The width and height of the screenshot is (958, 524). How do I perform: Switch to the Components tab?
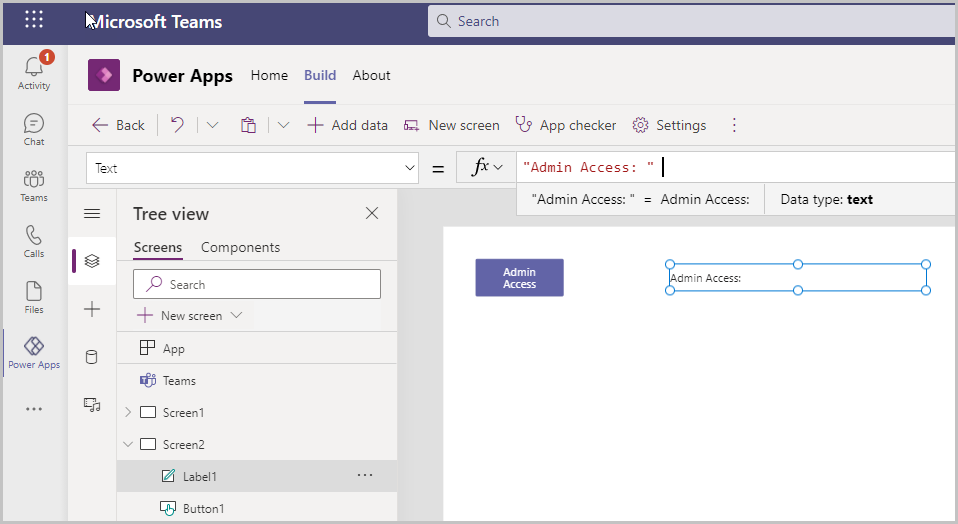click(240, 247)
